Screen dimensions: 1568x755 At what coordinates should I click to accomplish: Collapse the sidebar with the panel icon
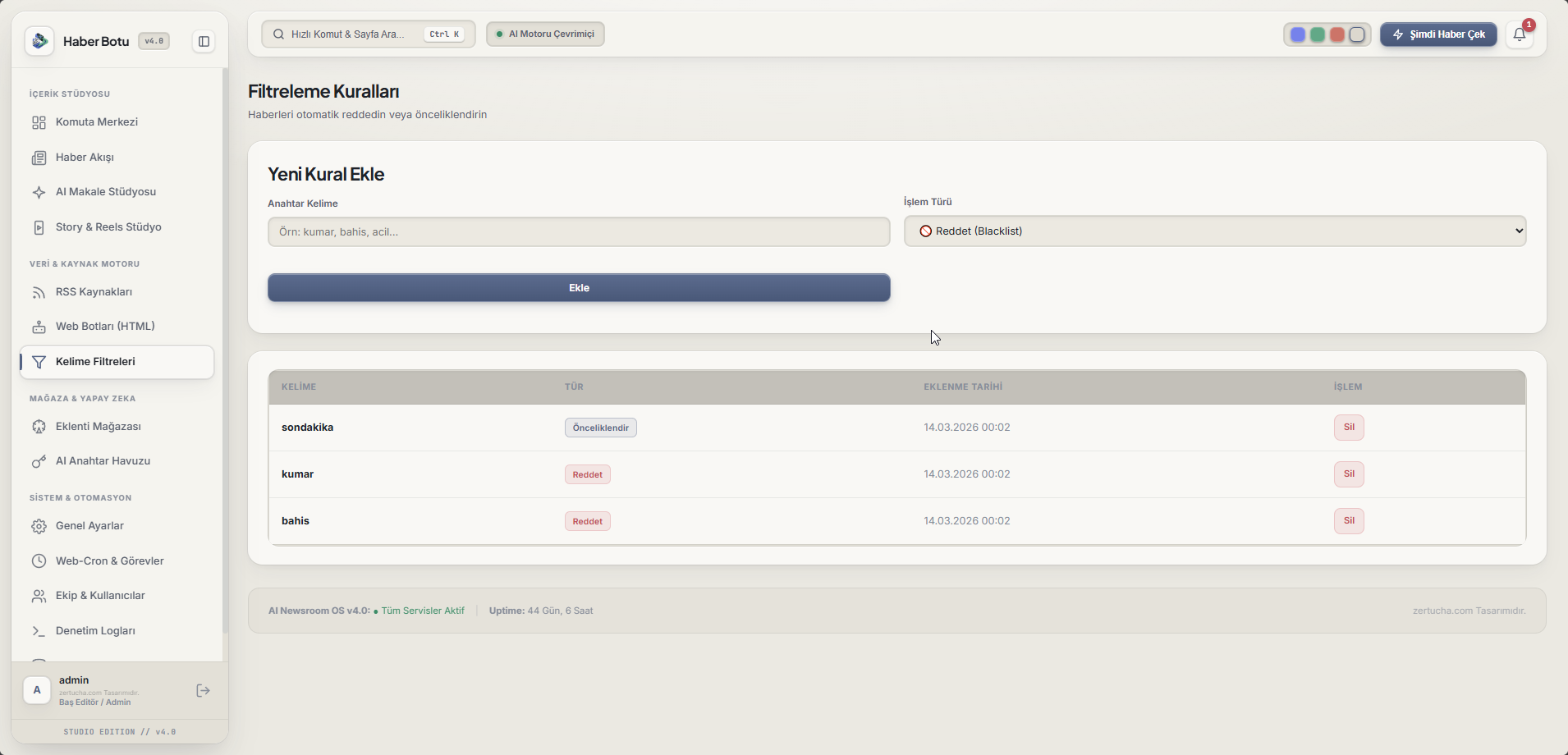(x=204, y=41)
